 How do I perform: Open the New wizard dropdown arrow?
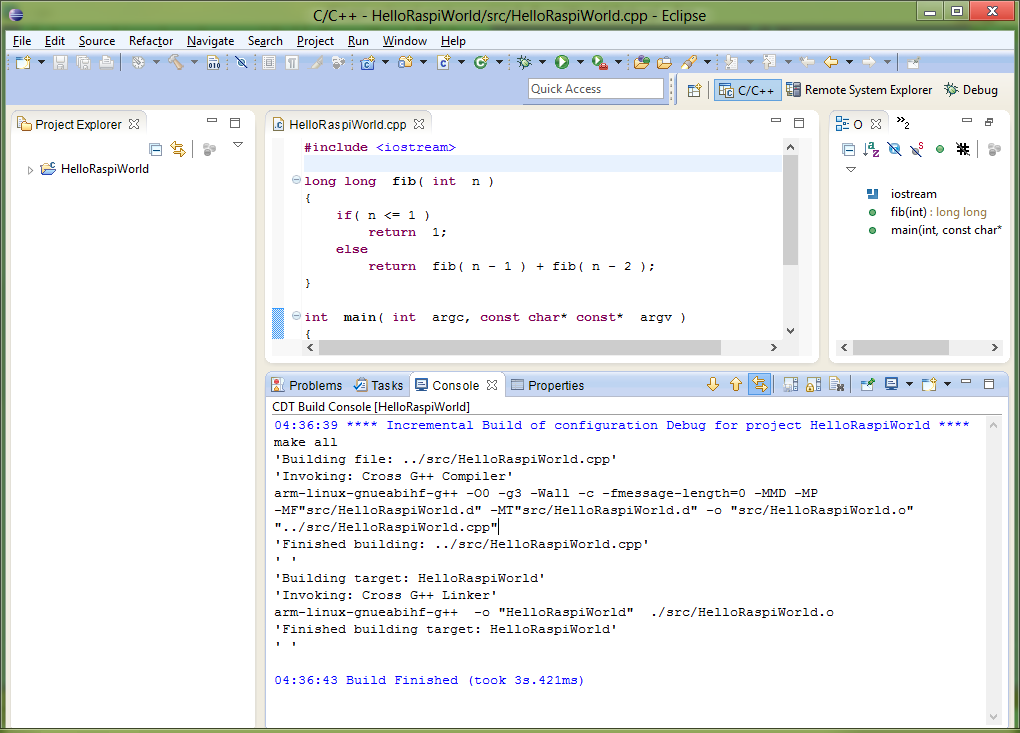coord(41,62)
